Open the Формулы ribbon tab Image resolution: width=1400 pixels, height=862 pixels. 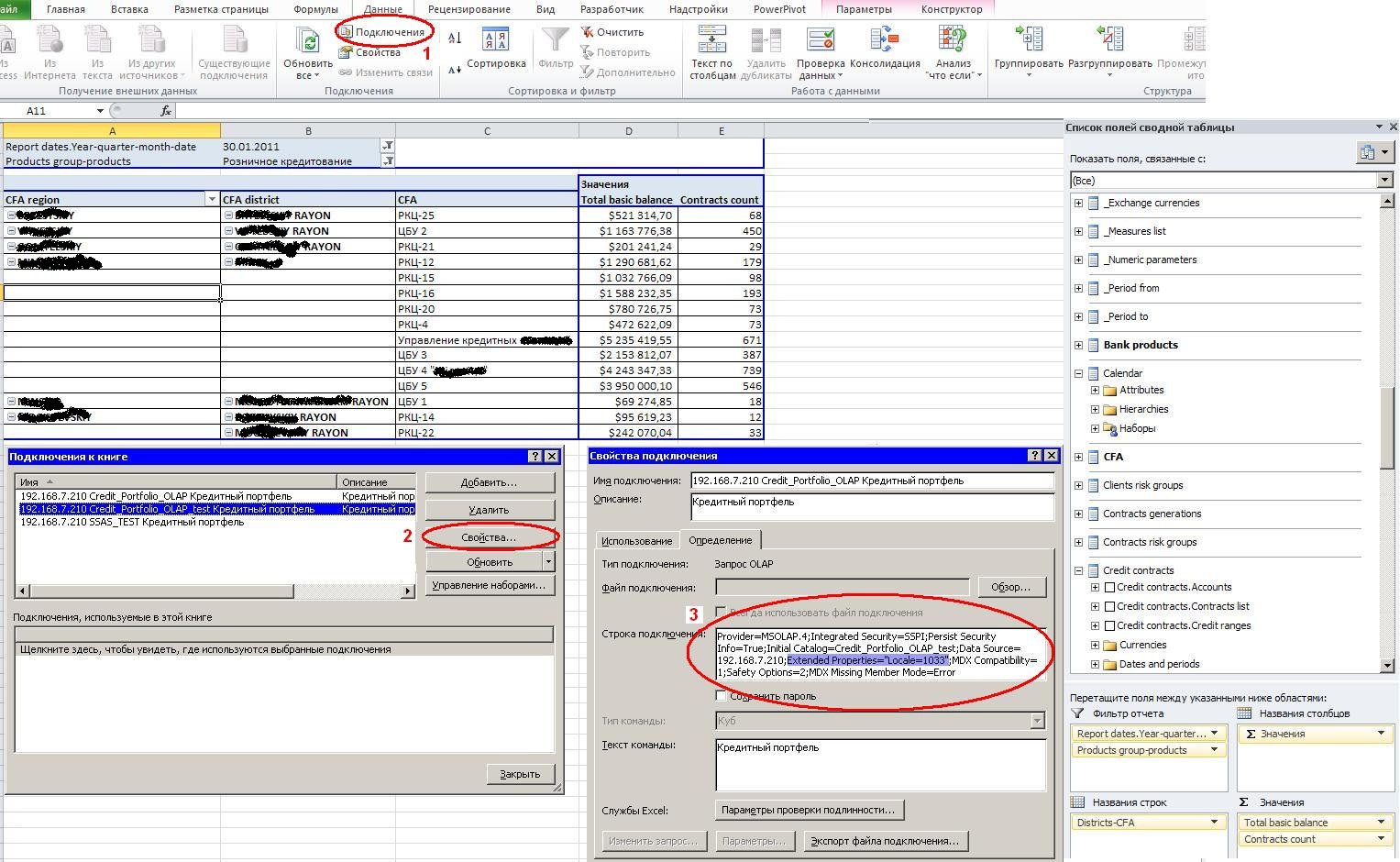tap(315, 9)
